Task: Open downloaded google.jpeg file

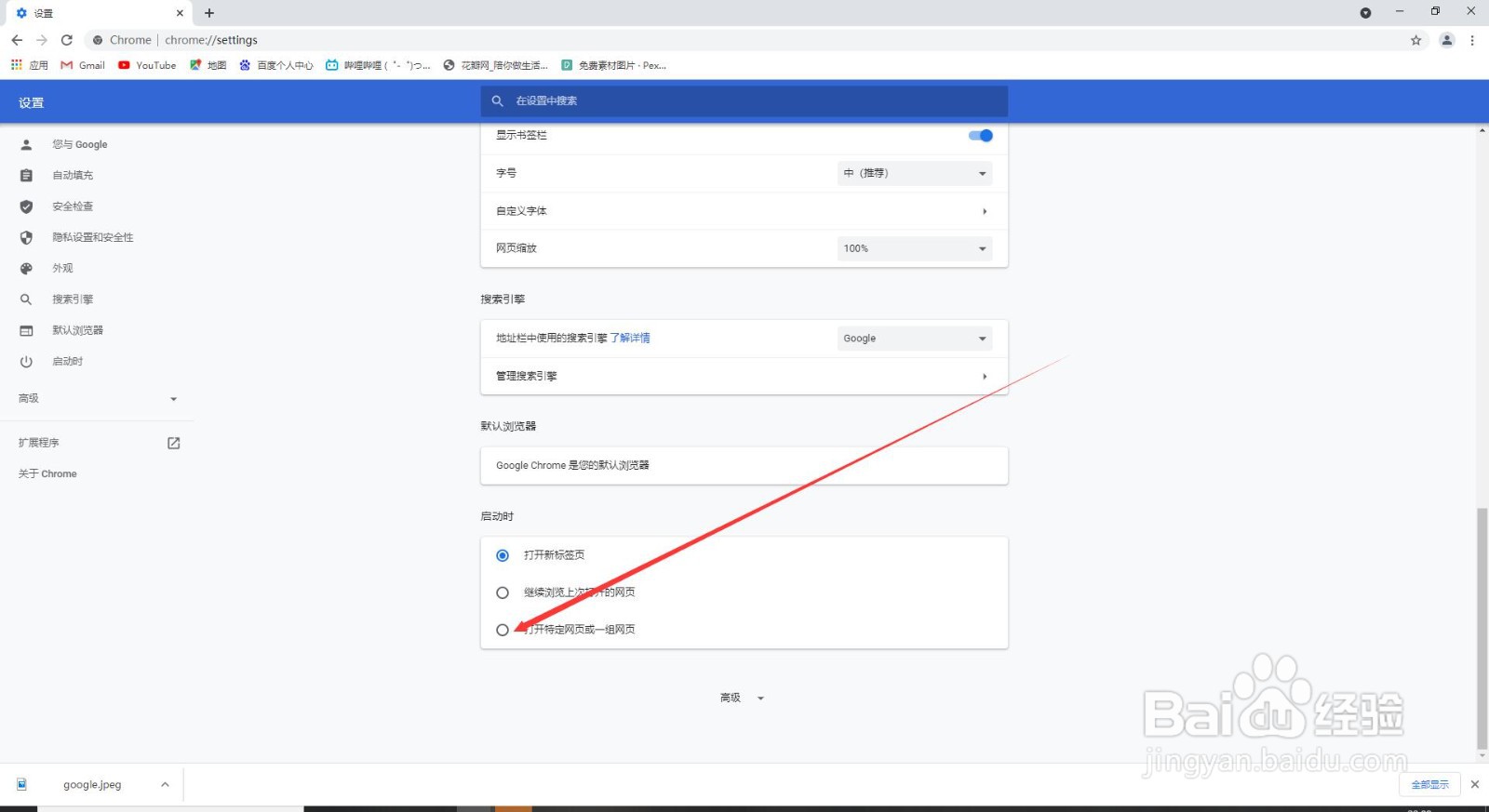Action: (x=92, y=784)
